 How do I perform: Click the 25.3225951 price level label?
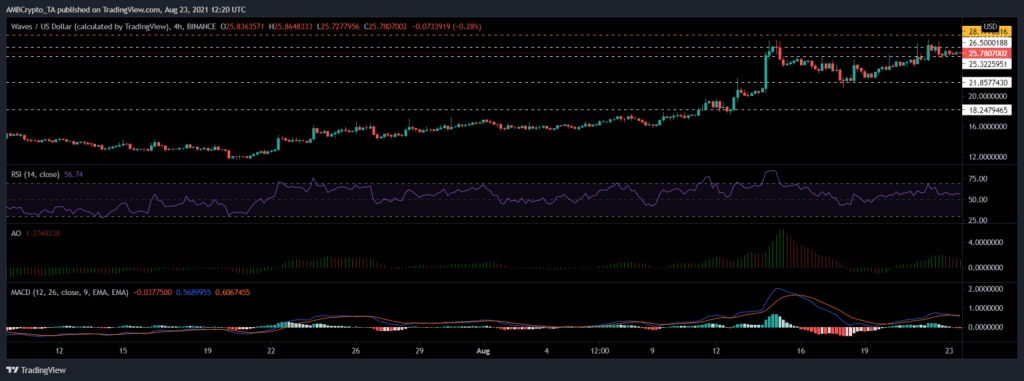989,64
